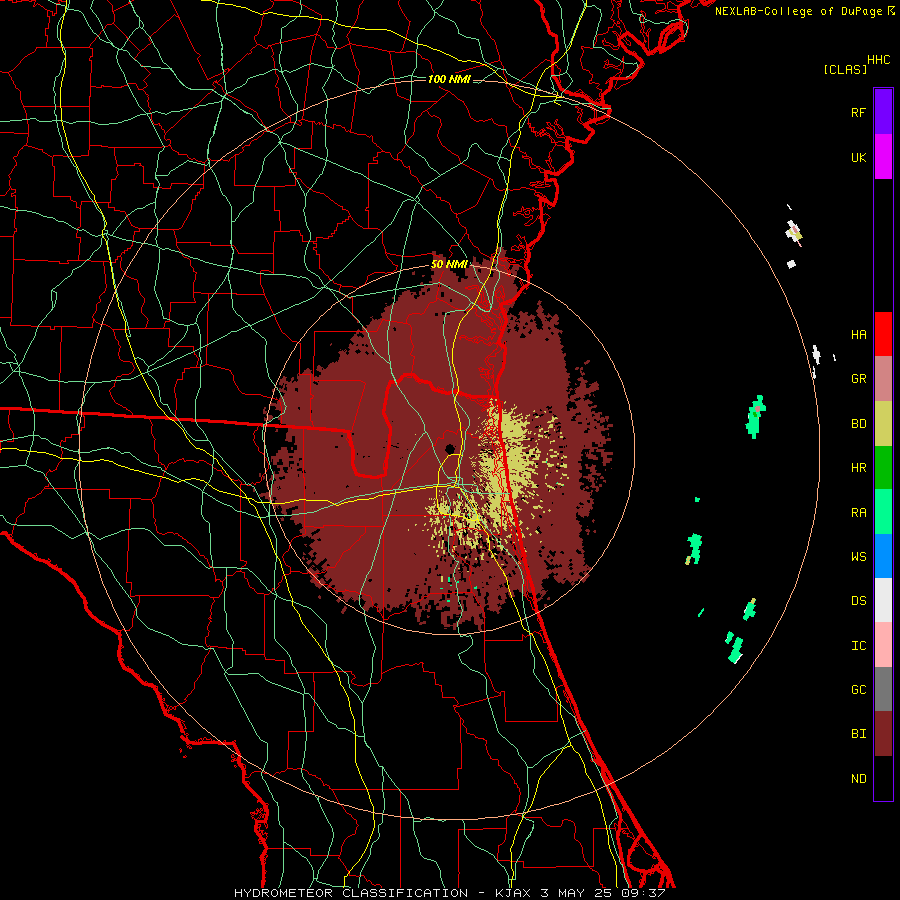Click the GC legend label

coord(858,689)
